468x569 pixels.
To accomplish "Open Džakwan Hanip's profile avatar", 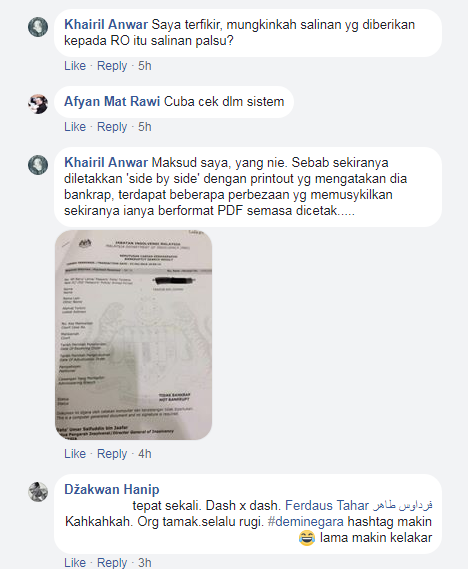I will point(38,492).
